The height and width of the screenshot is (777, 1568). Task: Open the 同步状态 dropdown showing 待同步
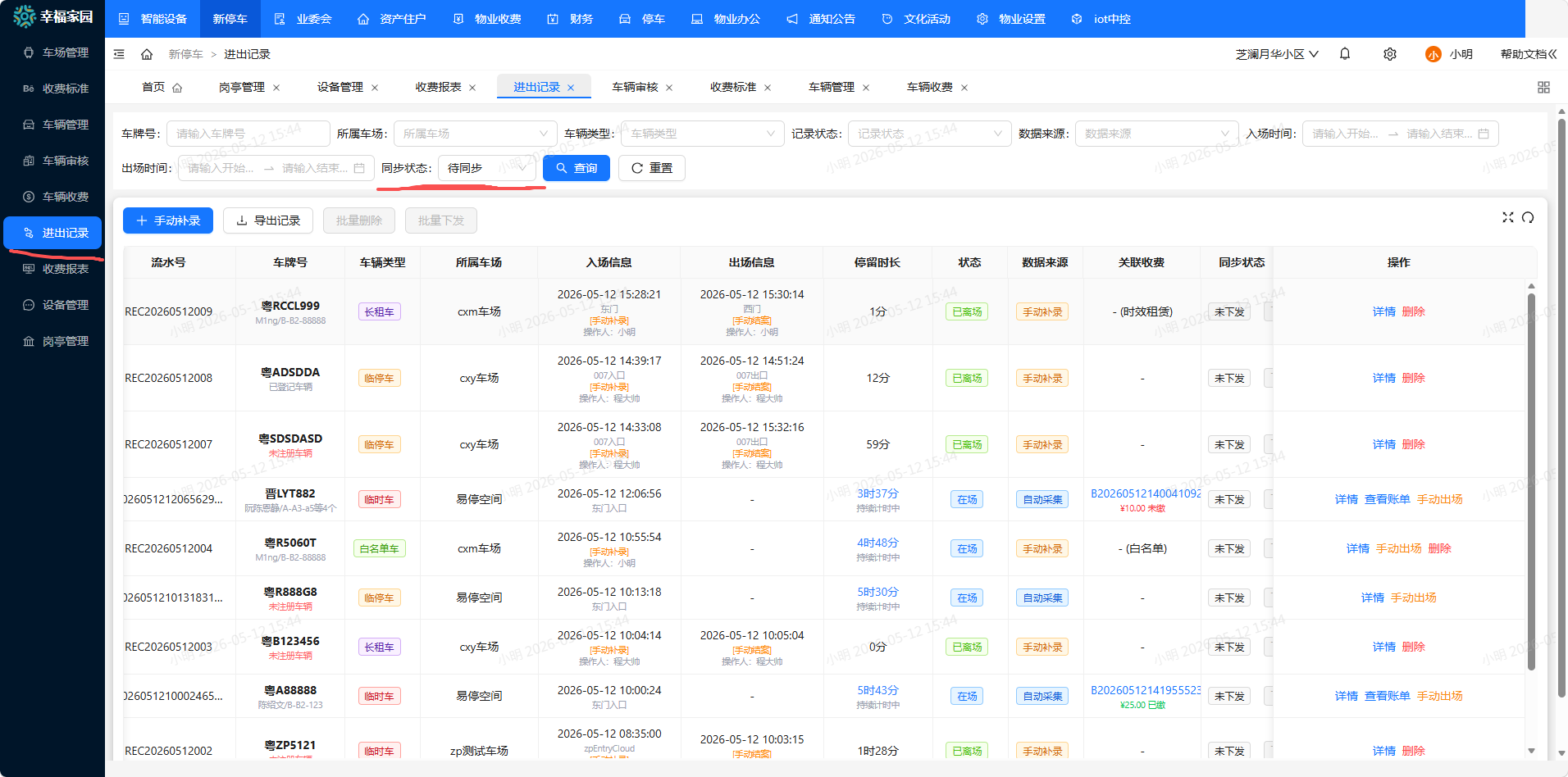point(487,168)
